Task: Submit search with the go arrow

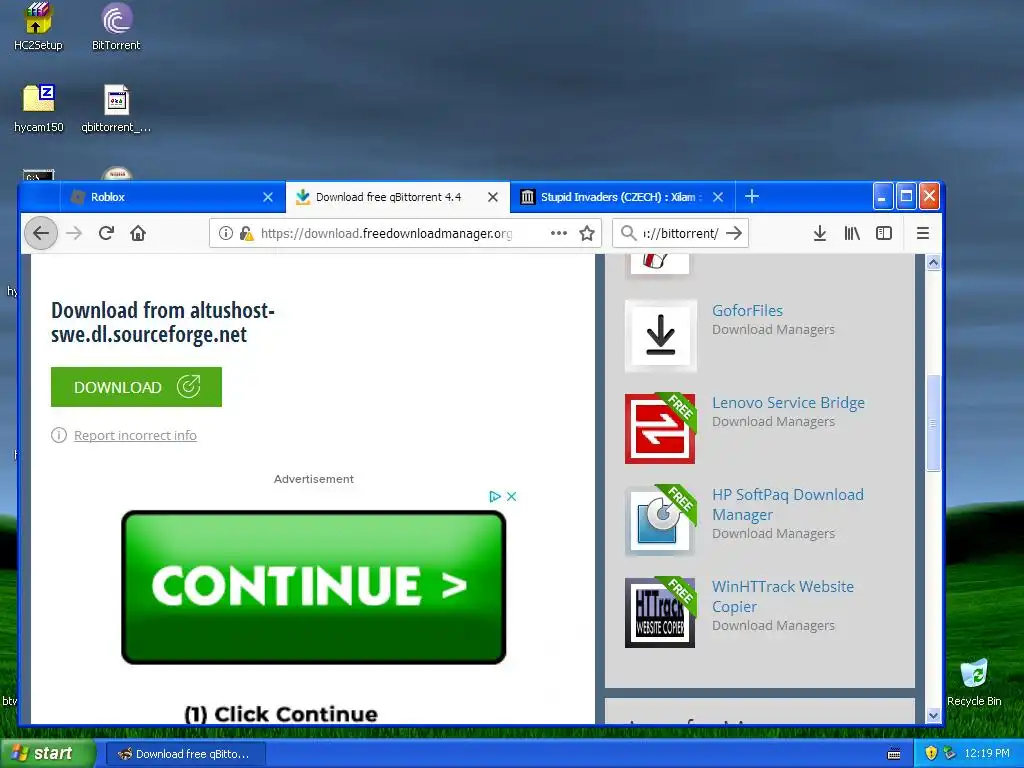Action: 734,233
